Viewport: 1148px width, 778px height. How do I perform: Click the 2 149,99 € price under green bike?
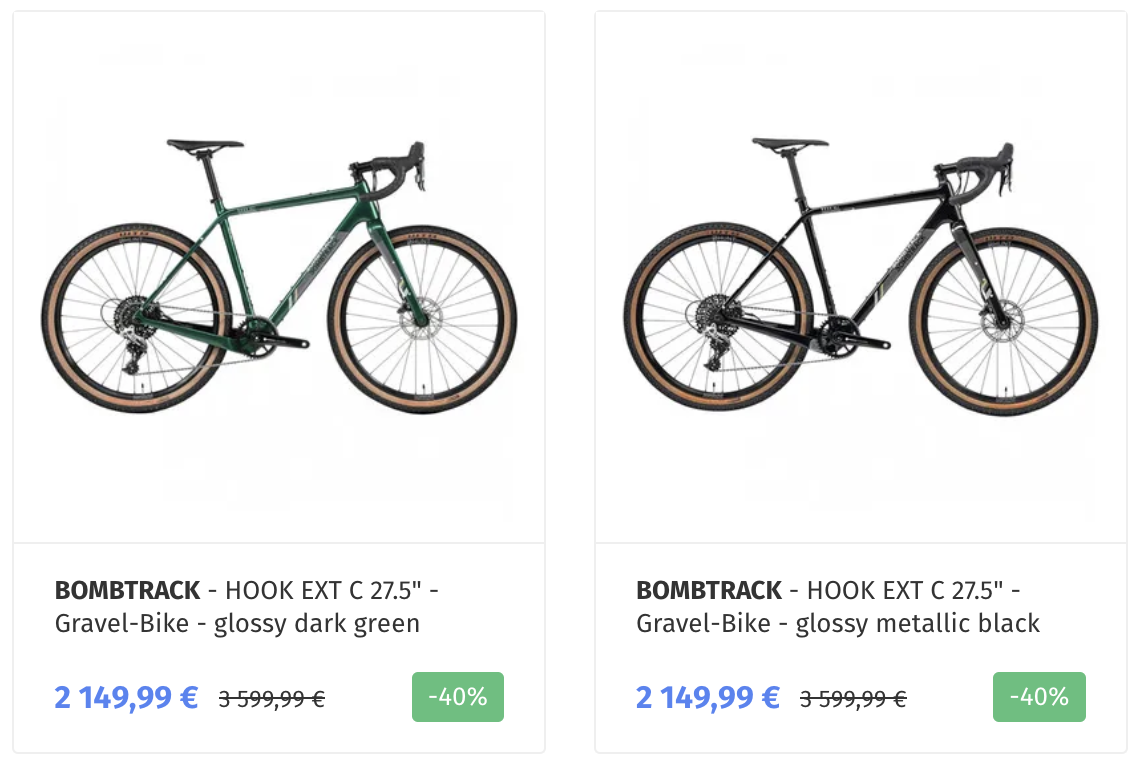coord(126,697)
